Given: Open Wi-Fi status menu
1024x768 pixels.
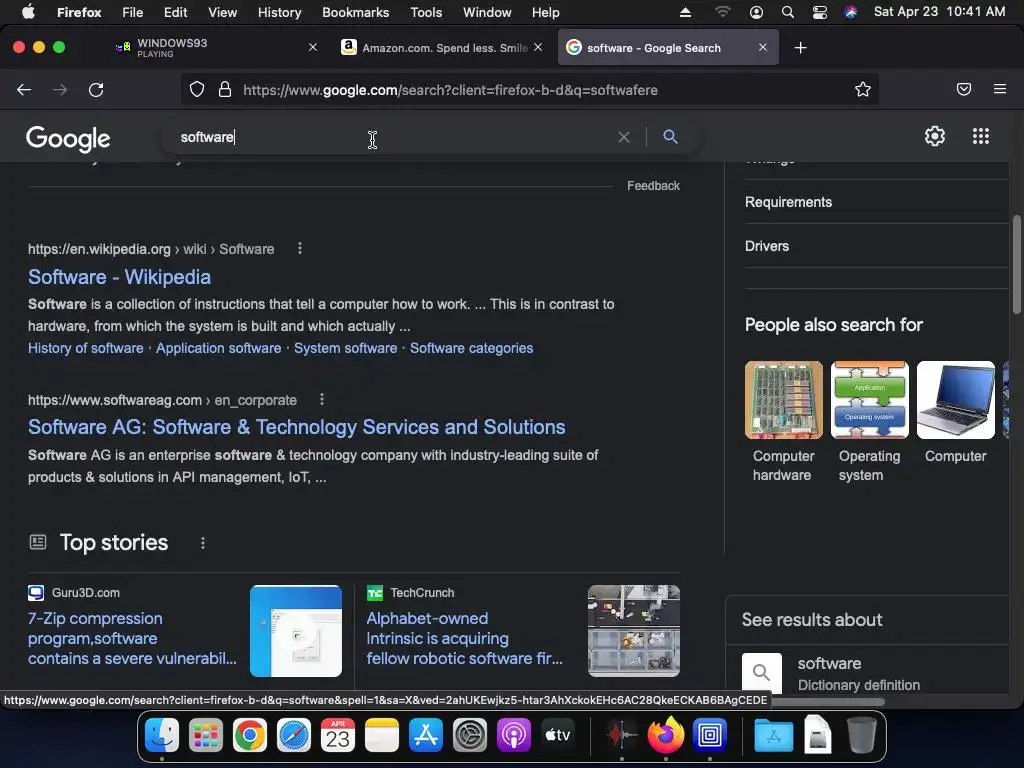Looking at the screenshot, I should [x=722, y=12].
